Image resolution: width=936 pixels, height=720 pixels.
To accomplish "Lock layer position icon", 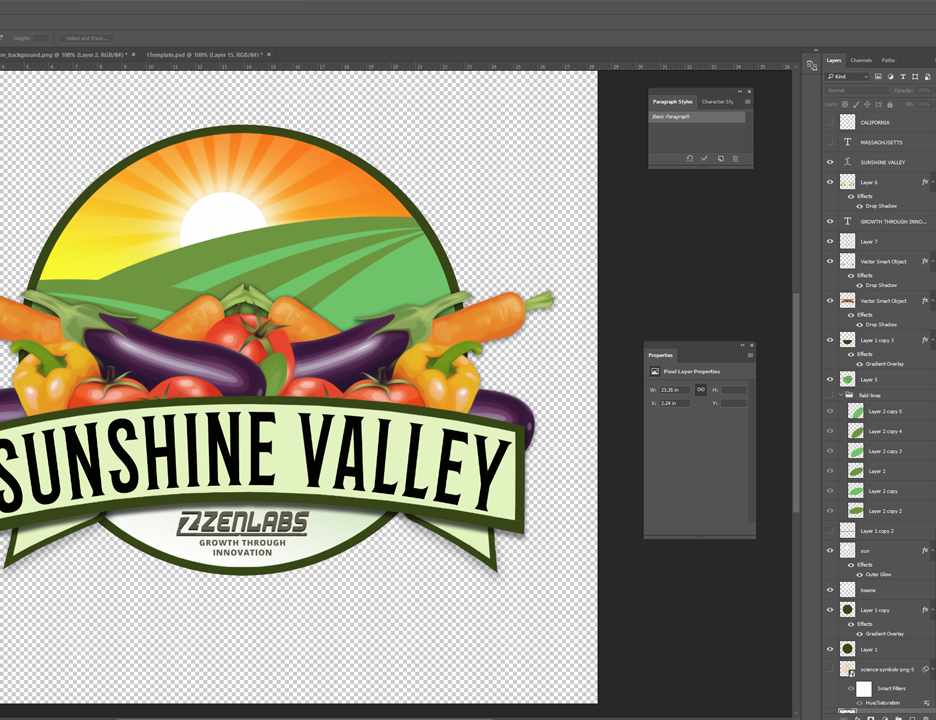I will click(867, 104).
